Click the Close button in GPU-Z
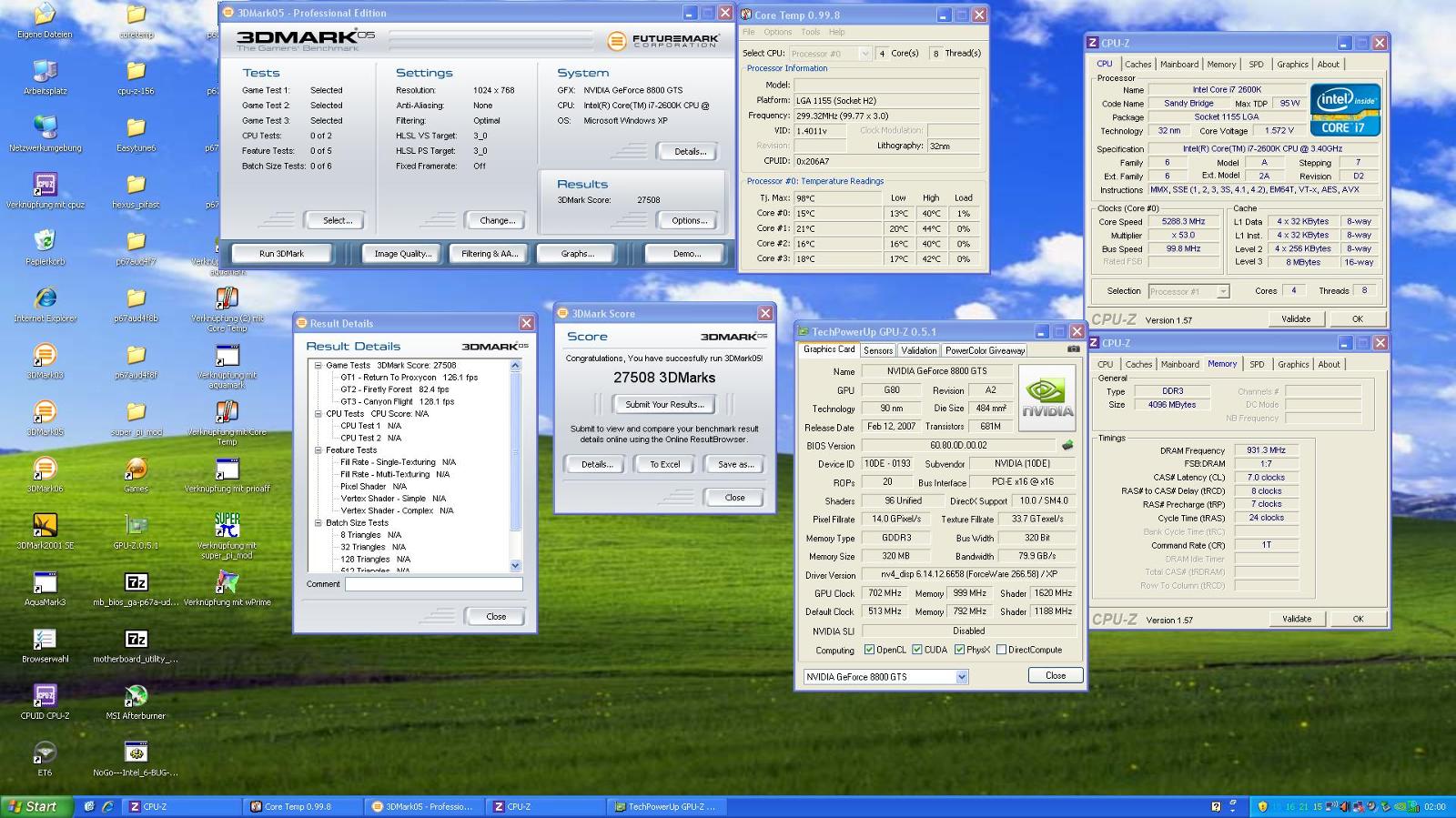Screen dimensions: 1456x818 click(1056, 675)
